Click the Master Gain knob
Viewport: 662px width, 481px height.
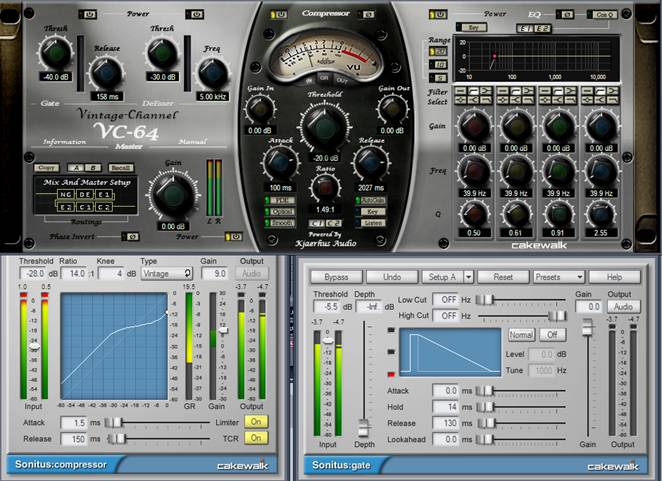point(173,195)
